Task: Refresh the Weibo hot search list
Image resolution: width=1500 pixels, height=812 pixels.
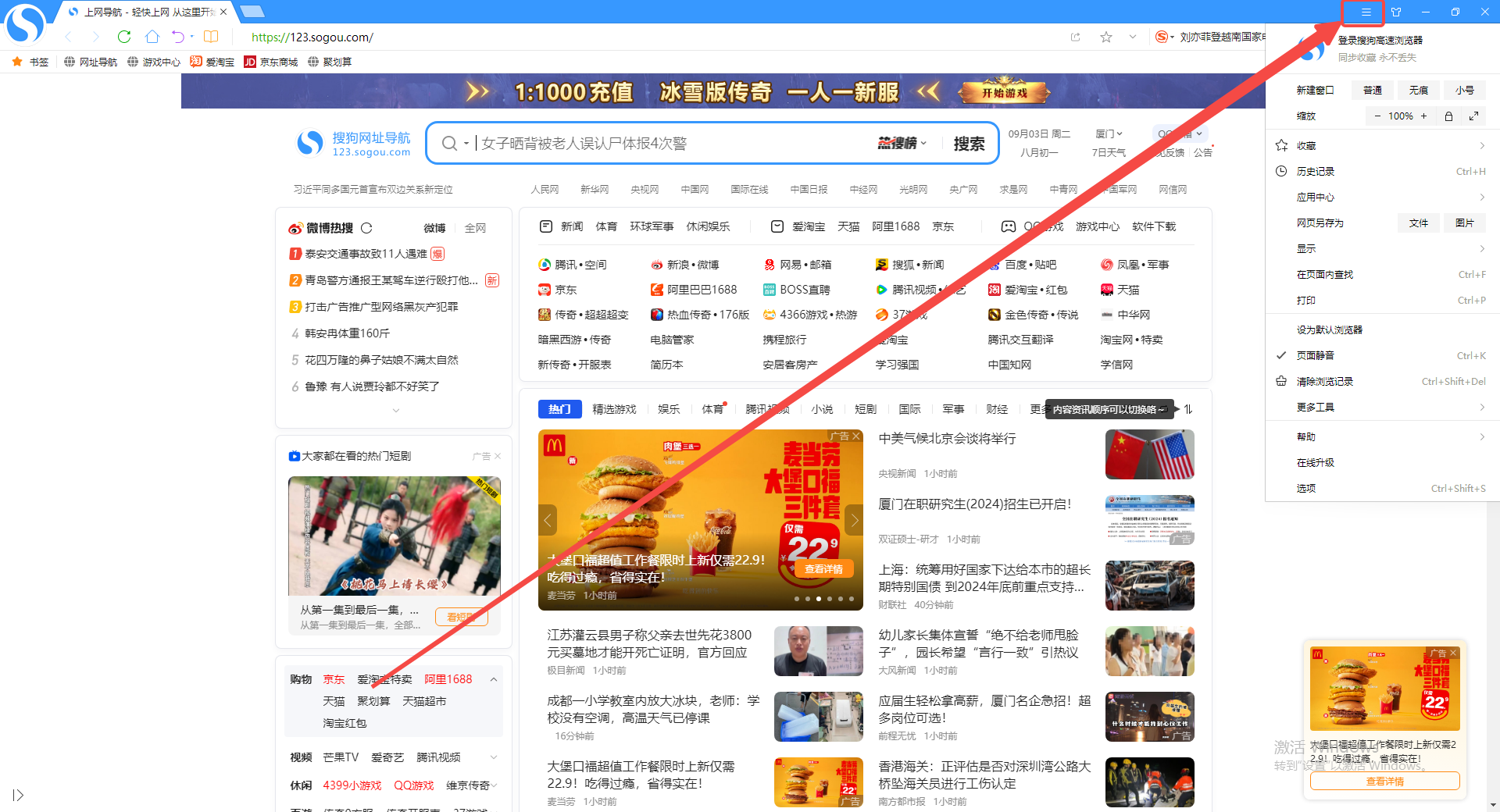Action: click(366, 228)
